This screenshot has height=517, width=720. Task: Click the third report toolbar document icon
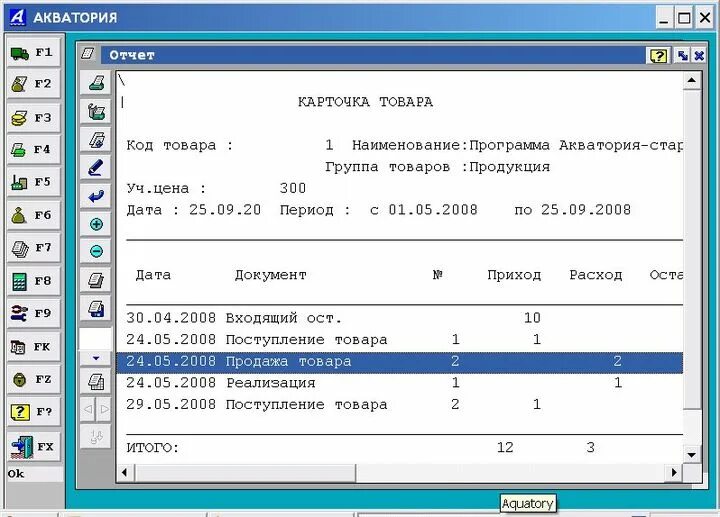pos(96,140)
